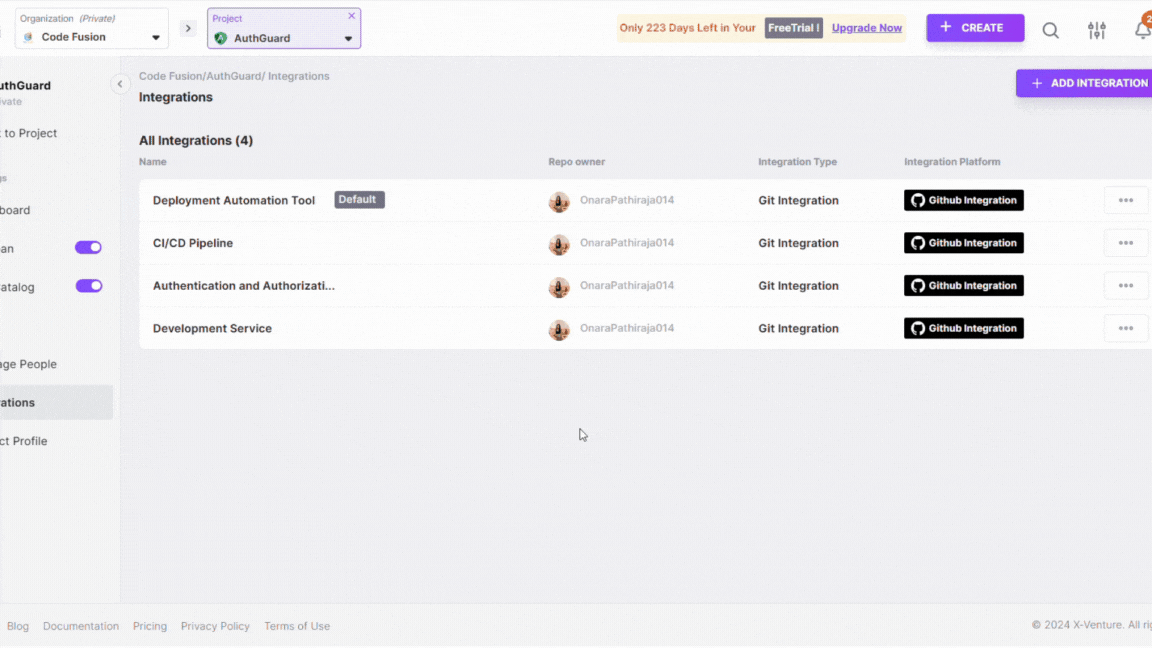1152x648 pixels.
Task: Expand the Code Fusion organization dropdown
Action: (x=155, y=38)
